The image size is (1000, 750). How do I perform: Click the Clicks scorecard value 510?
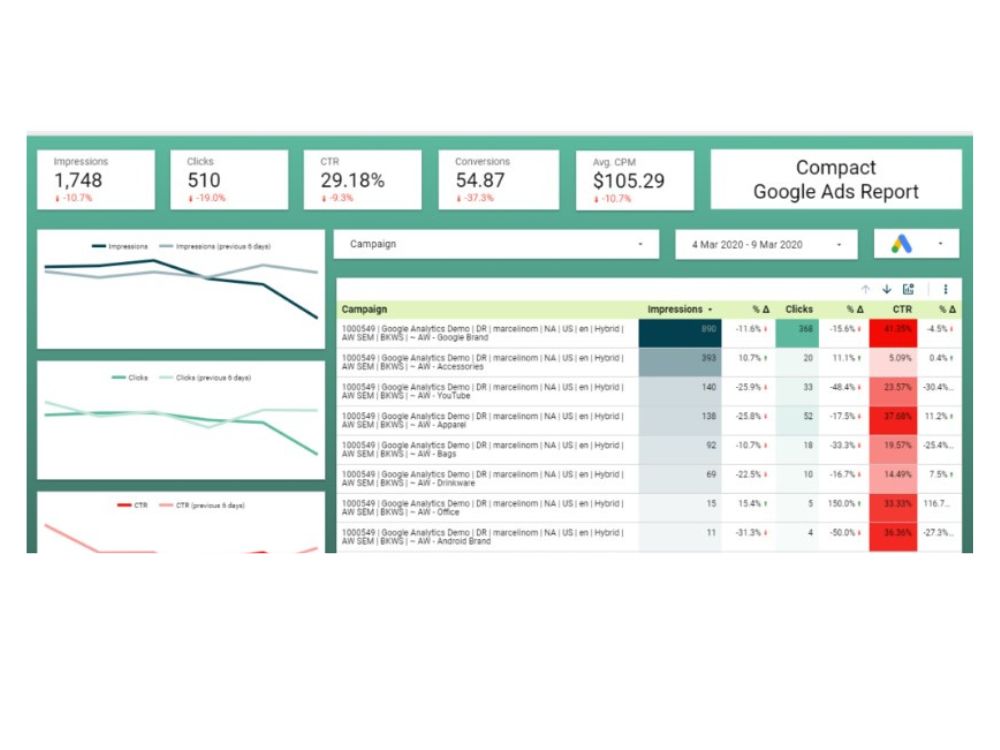point(203,180)
